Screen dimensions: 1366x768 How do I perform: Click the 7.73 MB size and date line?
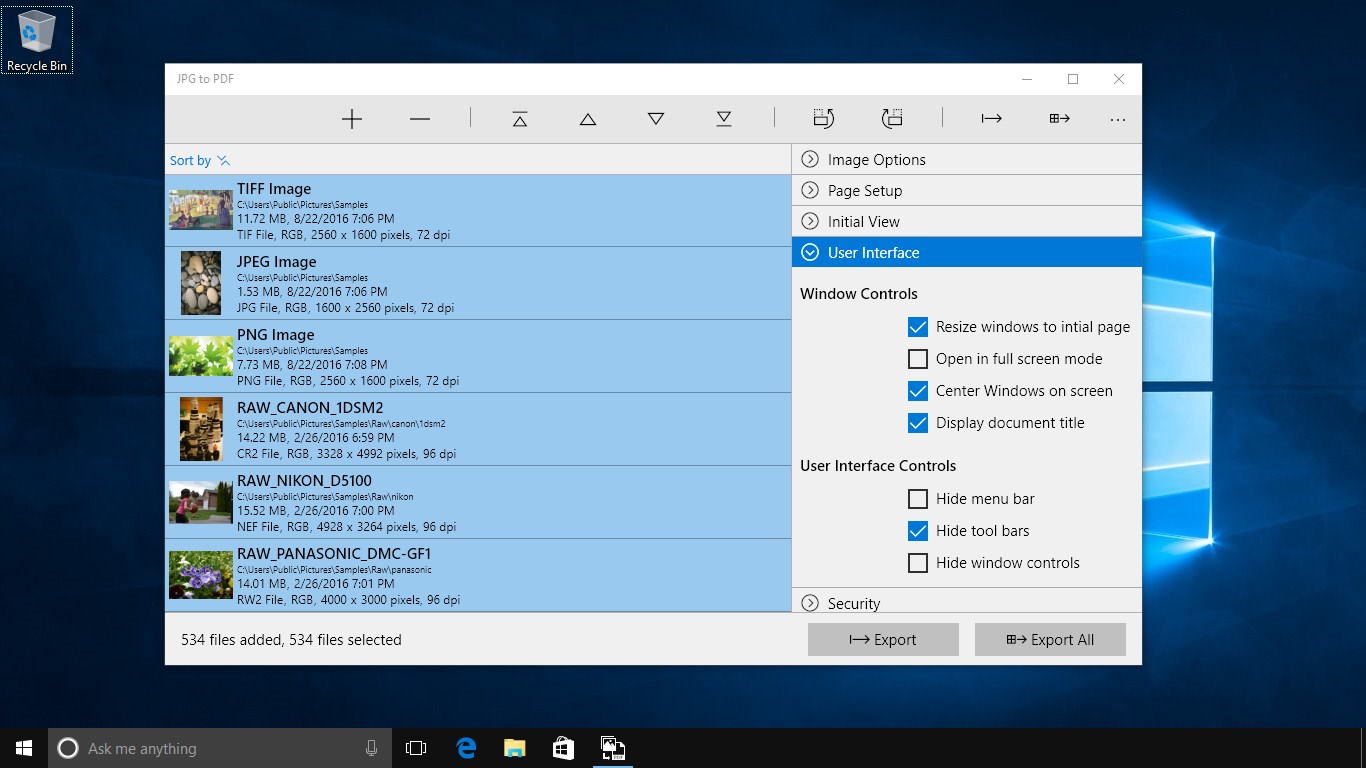(x=312, y=364)
